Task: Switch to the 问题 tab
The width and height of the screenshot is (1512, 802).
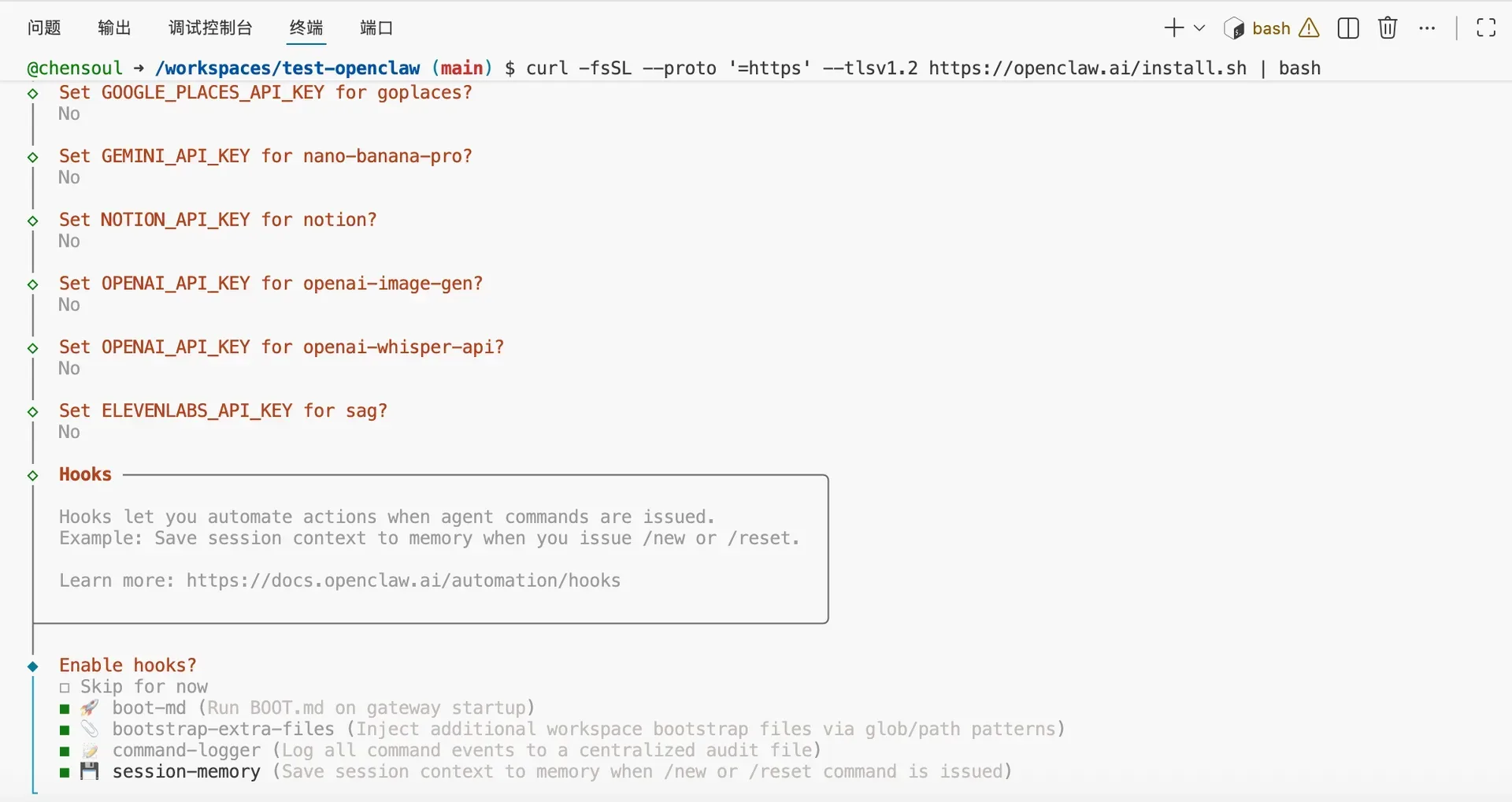Action: tap(44, 28)
